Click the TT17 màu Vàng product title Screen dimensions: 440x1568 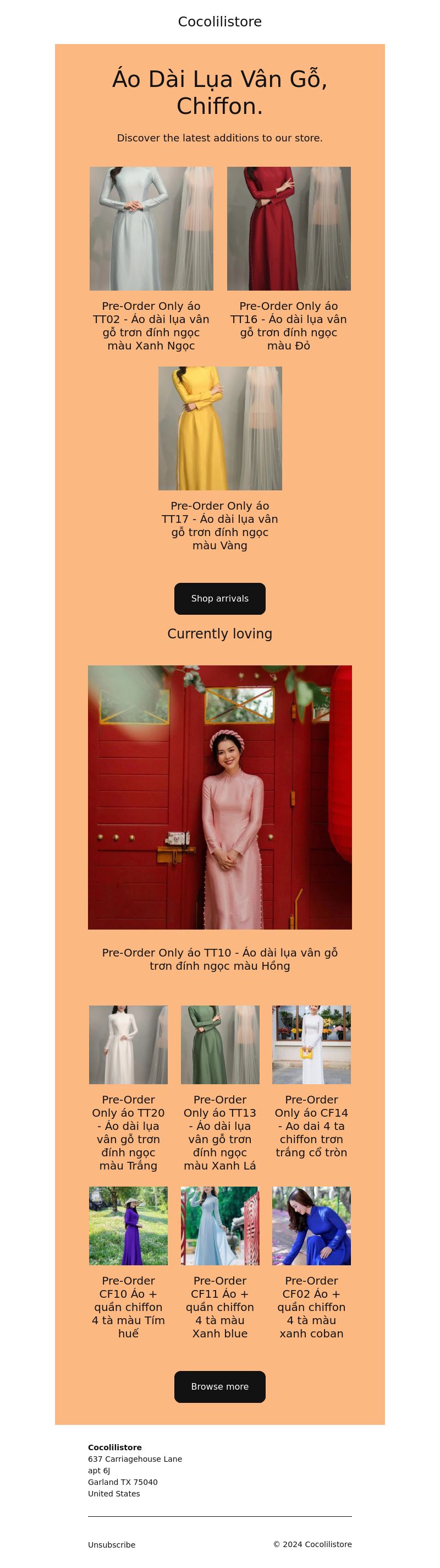(x=219, y=525)
